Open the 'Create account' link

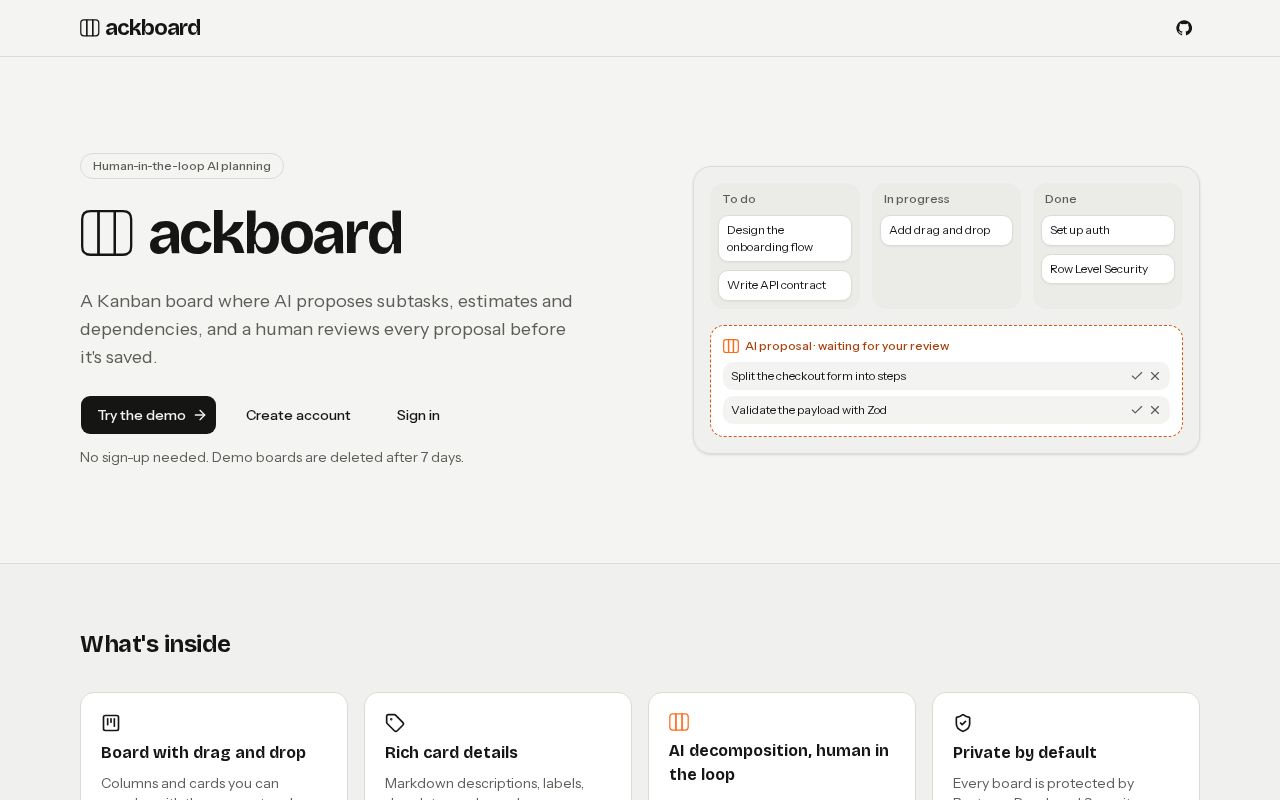[298, 415]
